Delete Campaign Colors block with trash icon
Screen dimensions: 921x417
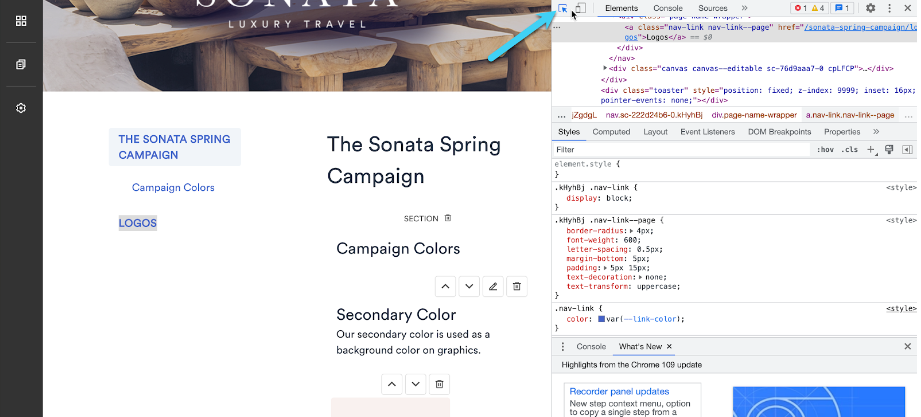(x=517, y=287)
